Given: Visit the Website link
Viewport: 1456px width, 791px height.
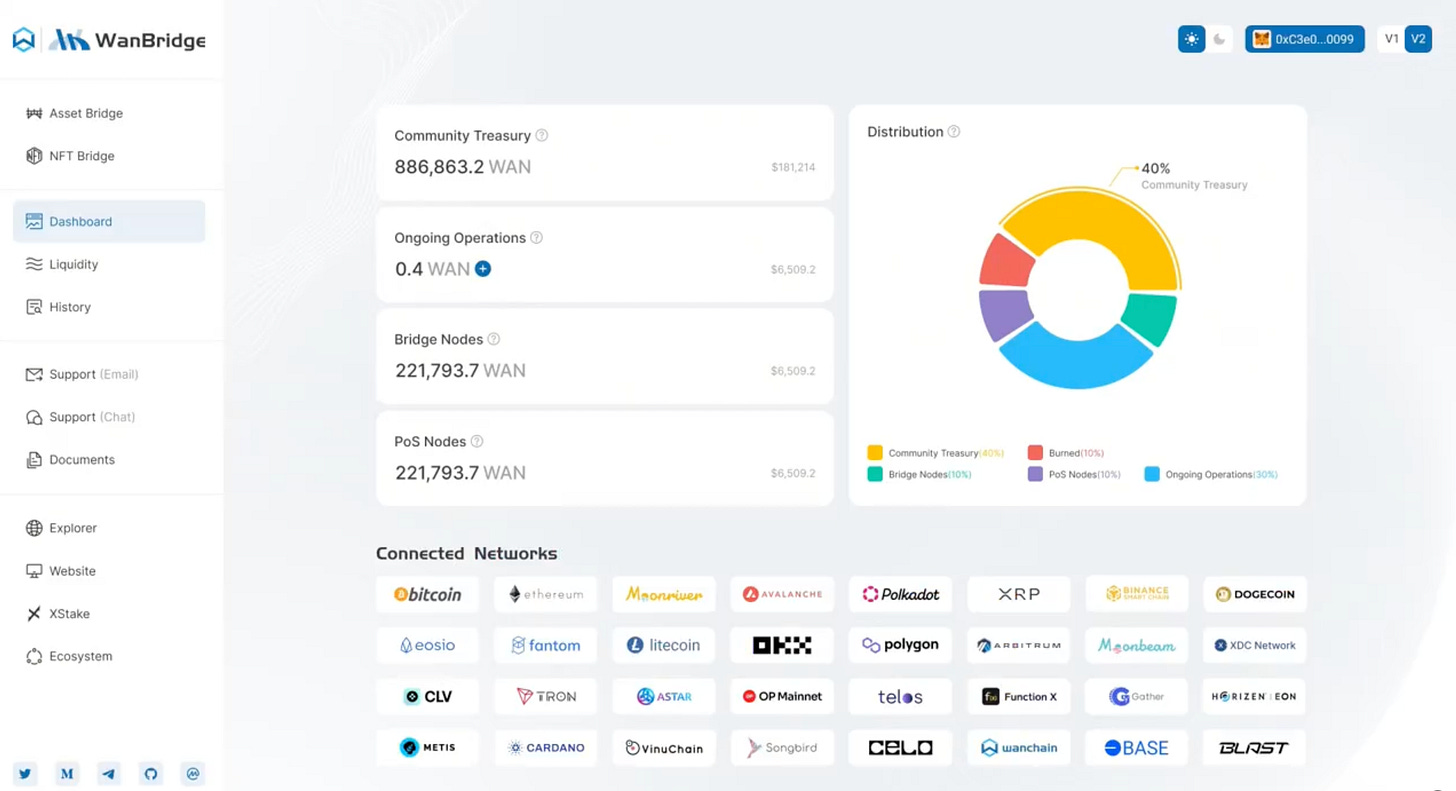Looking at the screenshot, I should click(x=108, y=571).
